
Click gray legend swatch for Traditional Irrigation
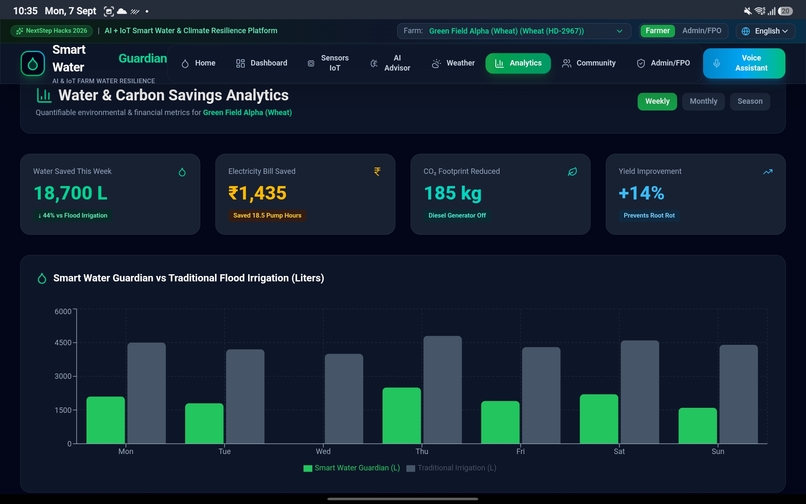click(x=410, y=469)
